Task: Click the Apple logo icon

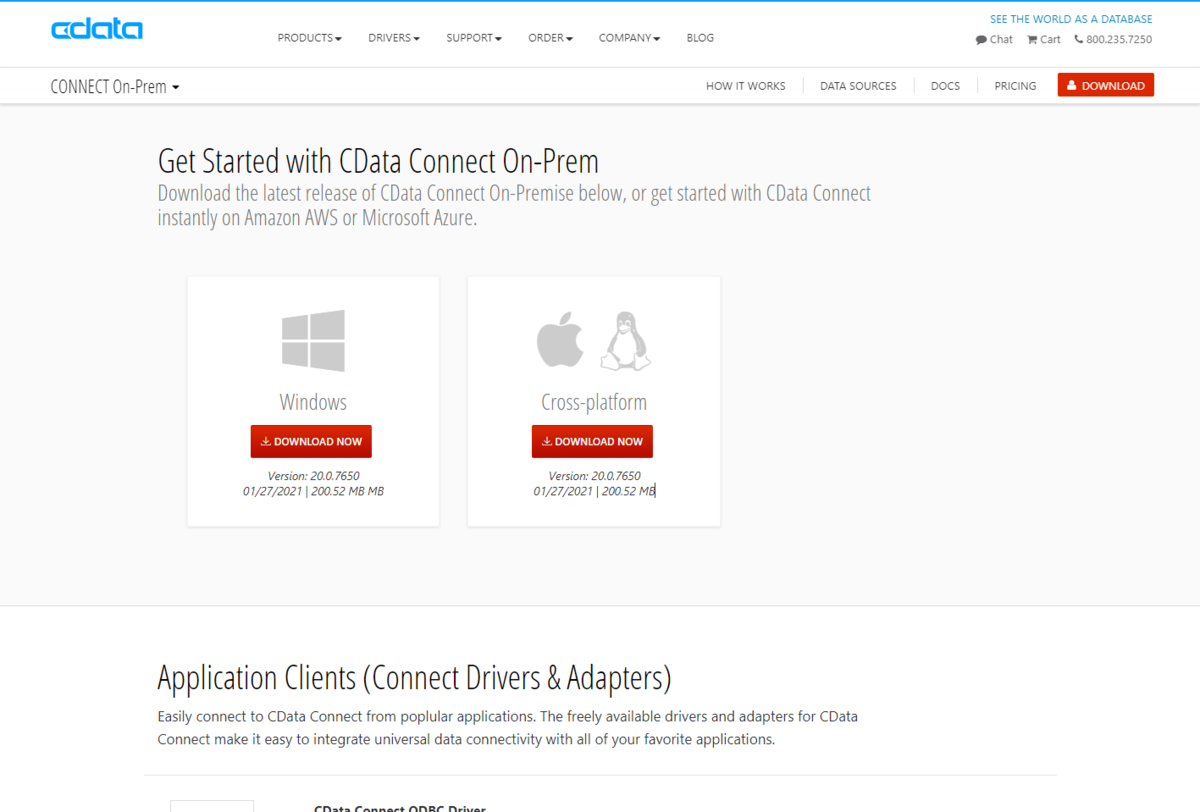Action: [x=560, y=340]
